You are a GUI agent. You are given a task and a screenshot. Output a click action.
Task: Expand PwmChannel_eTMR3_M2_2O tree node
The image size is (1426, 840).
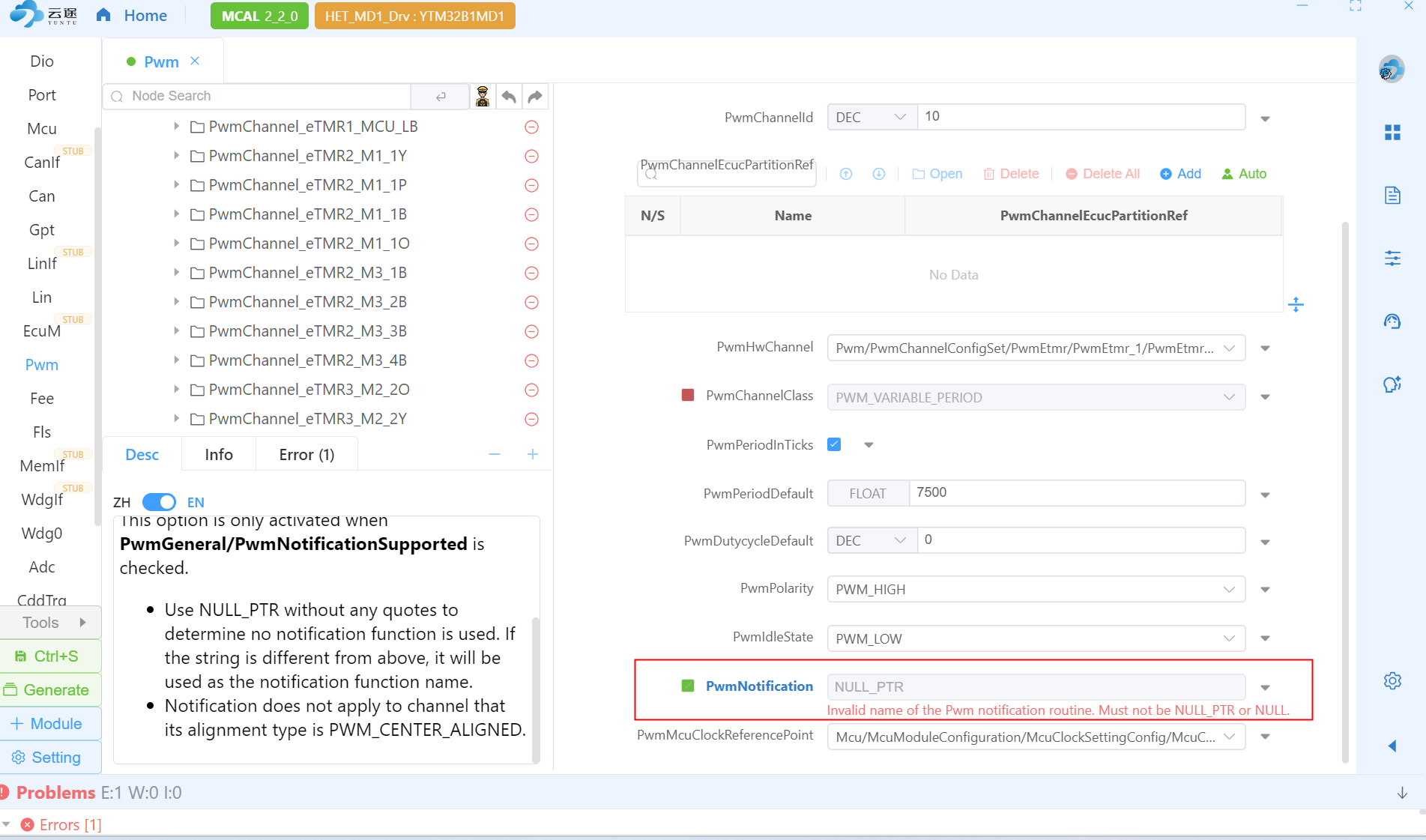[176, 389]
